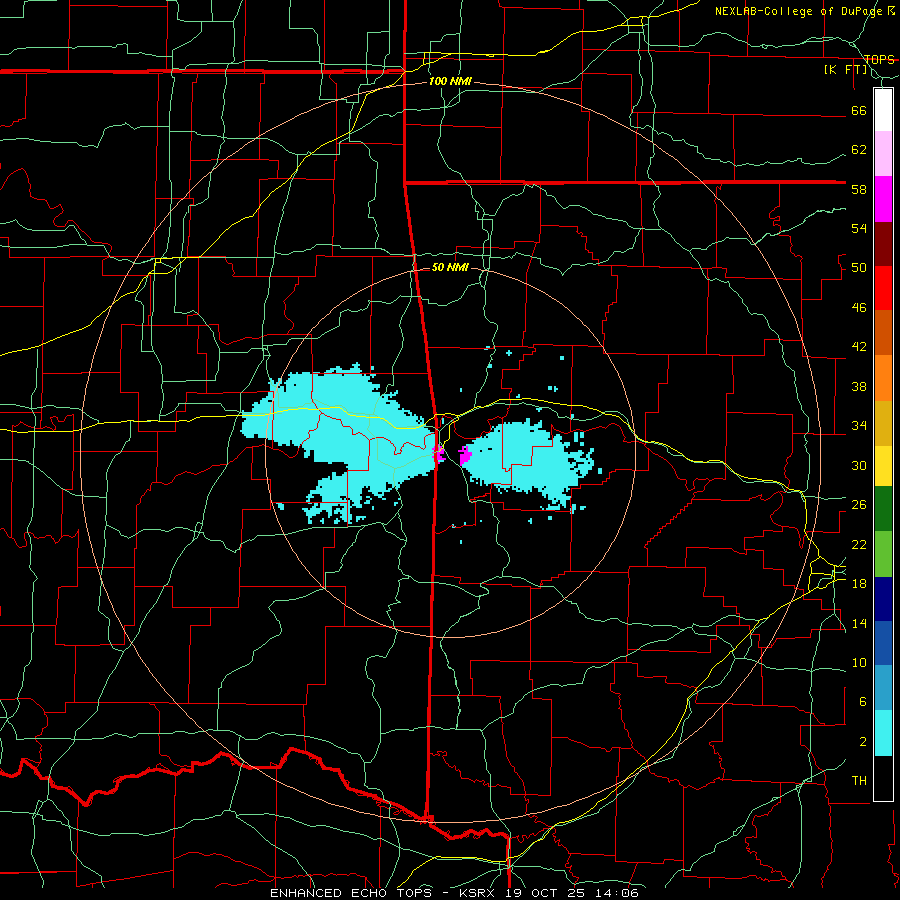The image size is (900, 900).
Task: Click the TOPS legend title
Action: (879, 59)
